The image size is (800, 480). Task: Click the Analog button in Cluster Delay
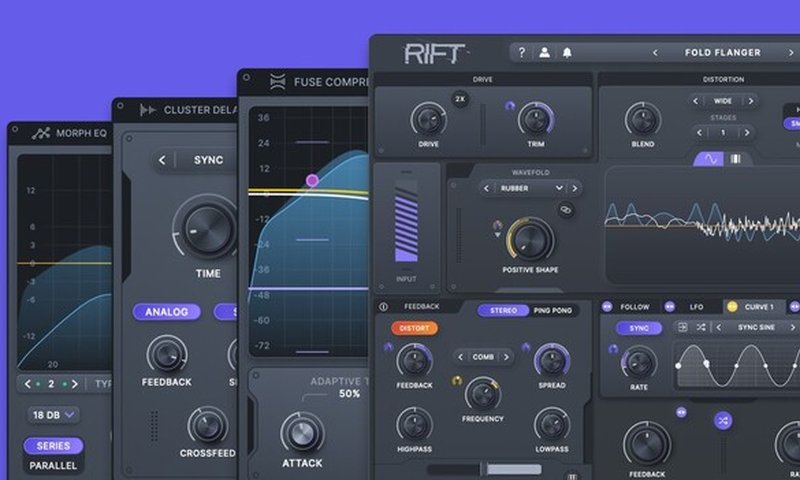pyautogui.click(x=166, y=312)
